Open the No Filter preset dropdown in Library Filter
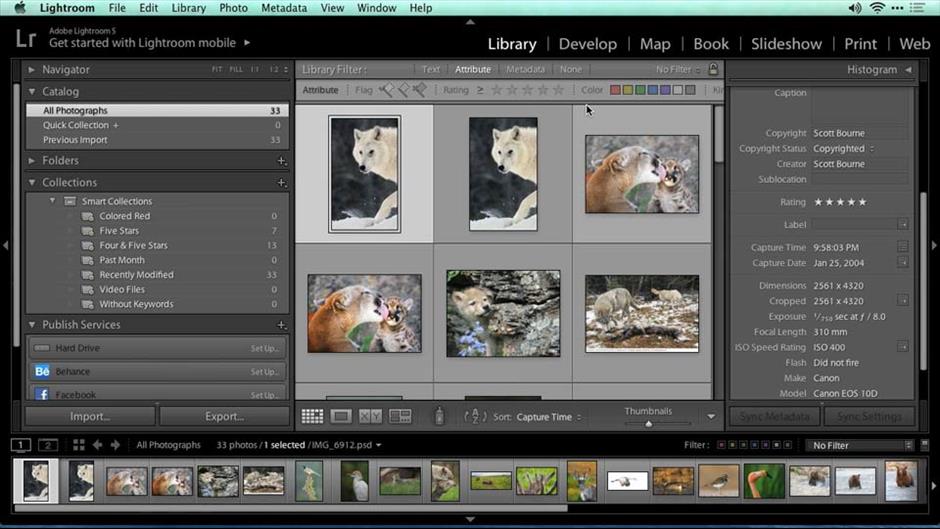This screenshot has width=940, height=529. (678, 70)
